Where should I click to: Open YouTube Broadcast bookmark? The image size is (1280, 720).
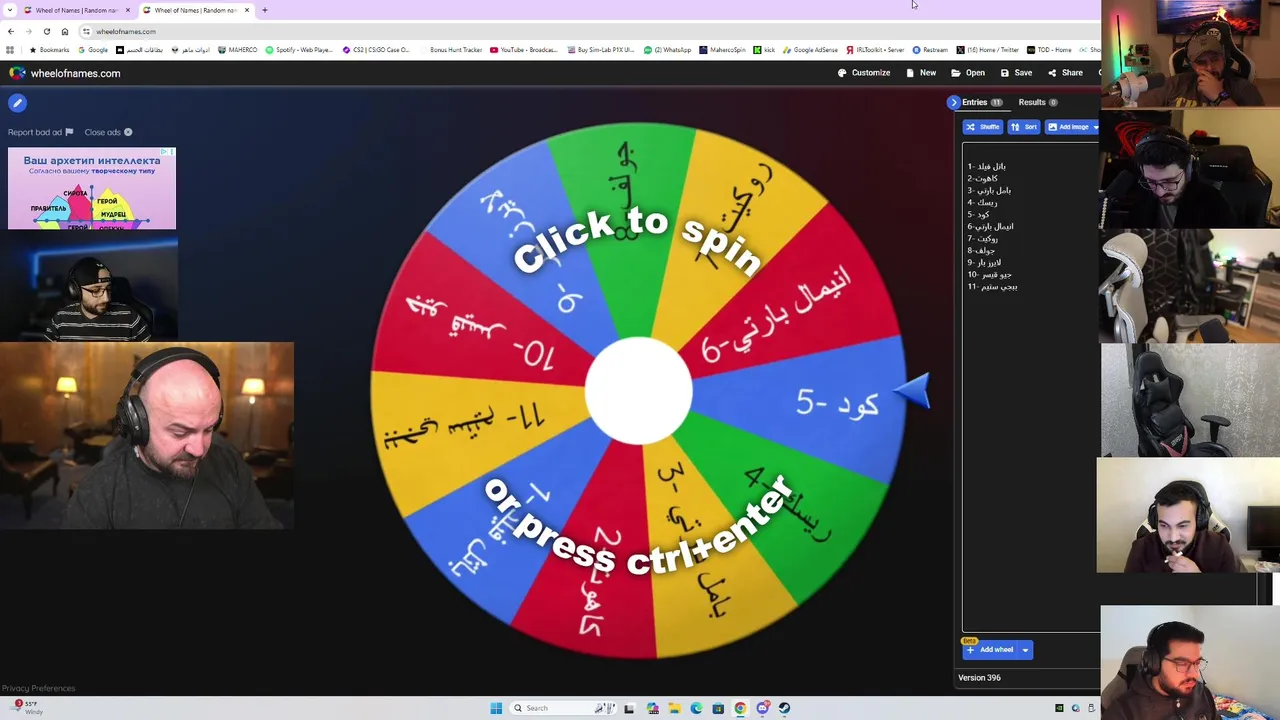point(524,50)
